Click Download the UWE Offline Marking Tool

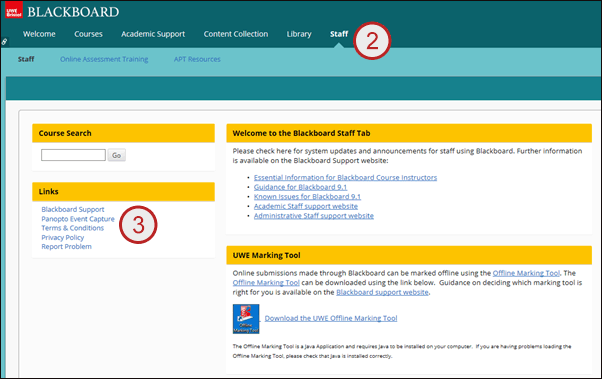coord(331,318)
